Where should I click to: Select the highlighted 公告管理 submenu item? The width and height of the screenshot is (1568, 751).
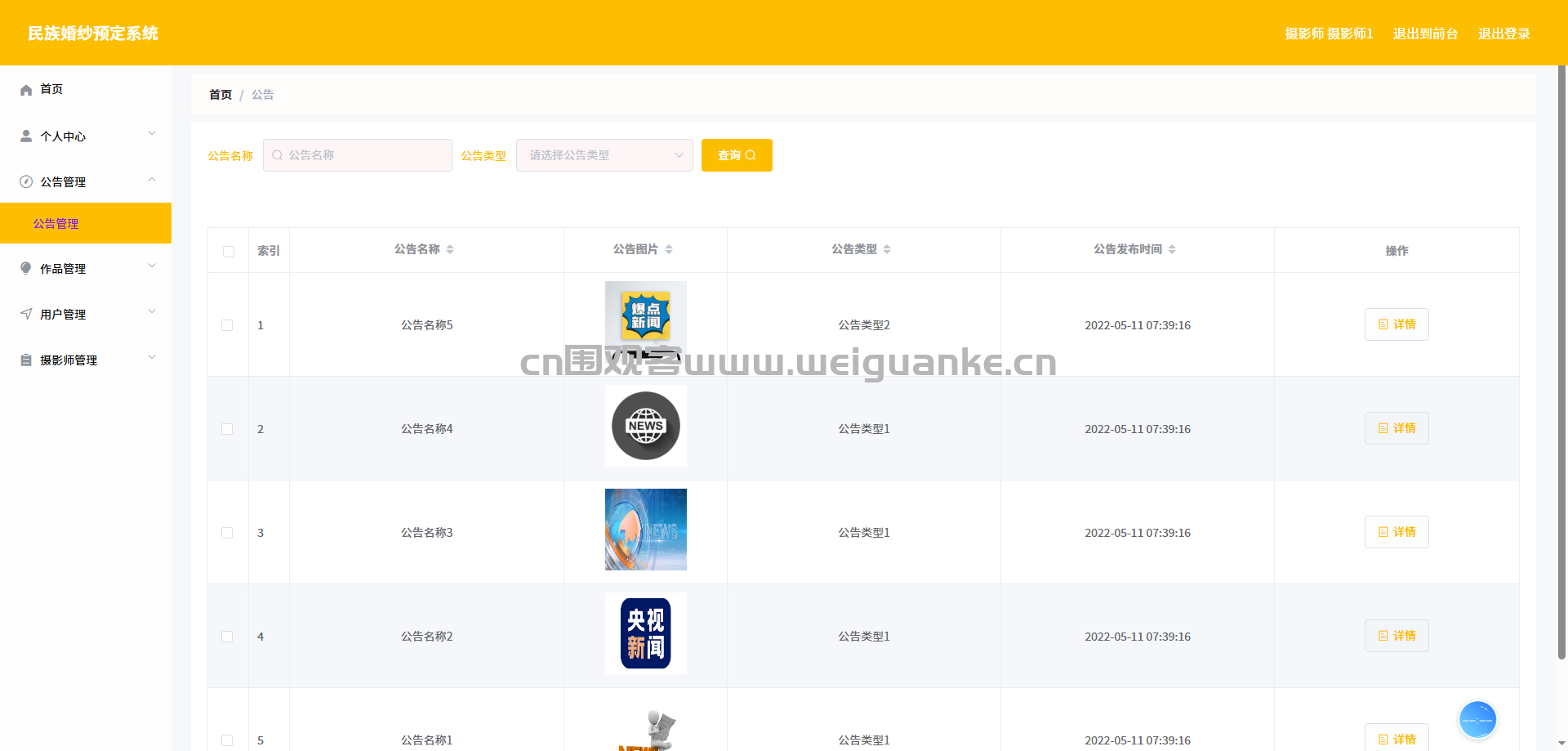(86, 223)
